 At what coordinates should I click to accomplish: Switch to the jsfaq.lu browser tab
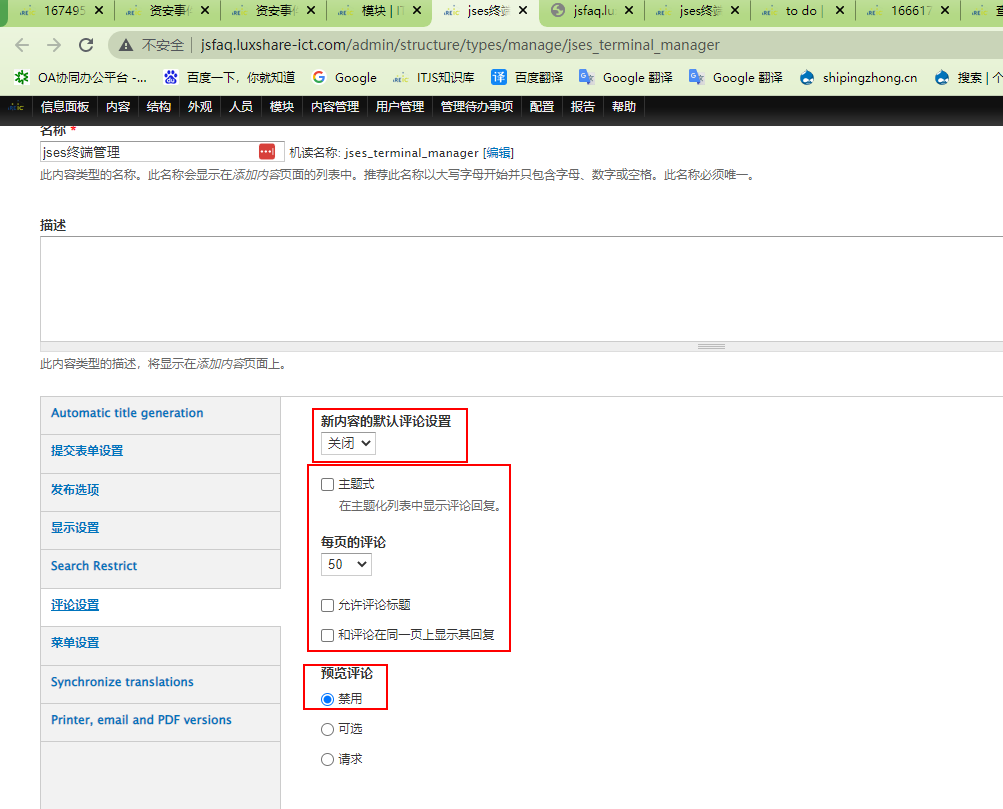(592, 10)
